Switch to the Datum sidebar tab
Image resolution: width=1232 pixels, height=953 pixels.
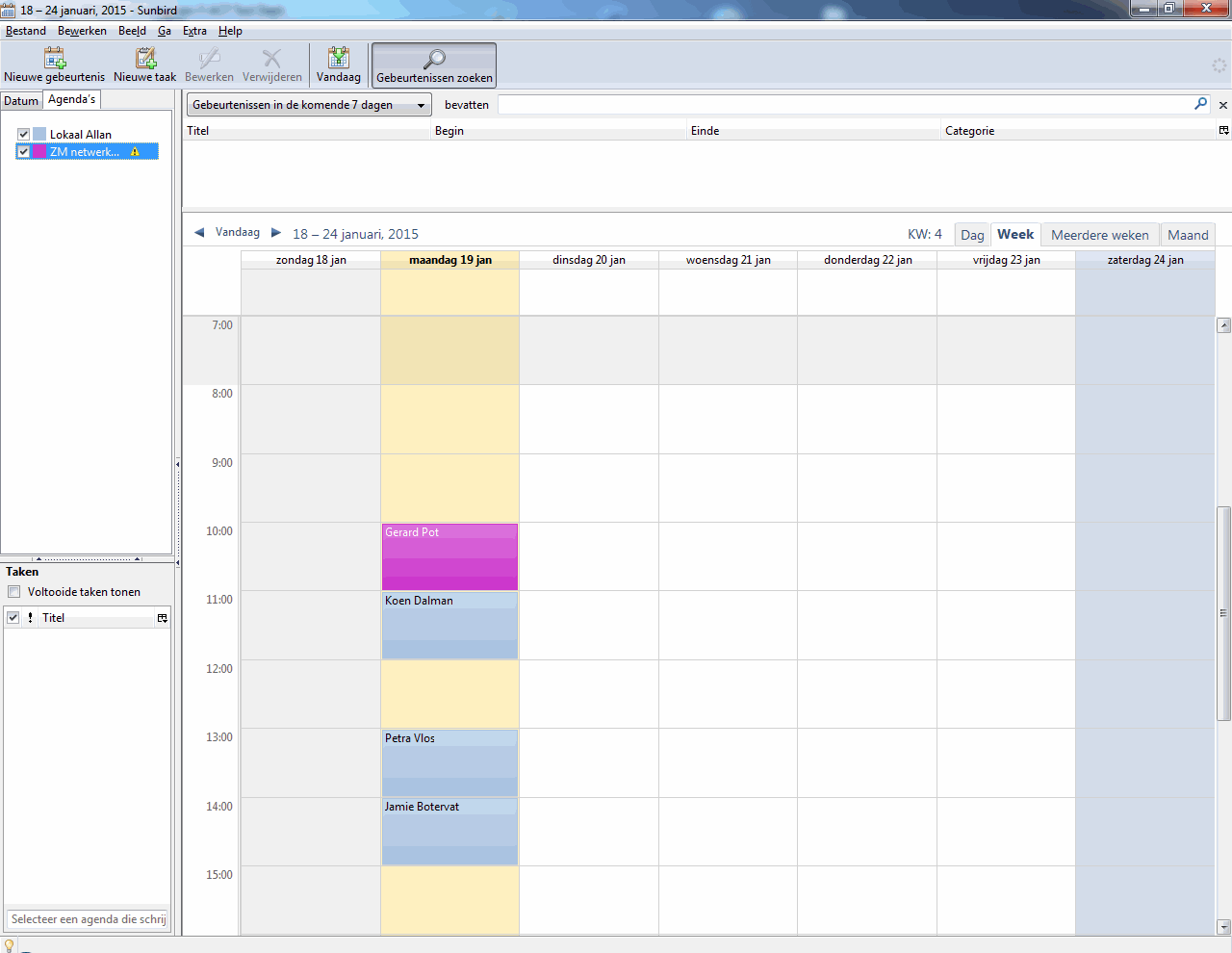click(x=21, y=101)
